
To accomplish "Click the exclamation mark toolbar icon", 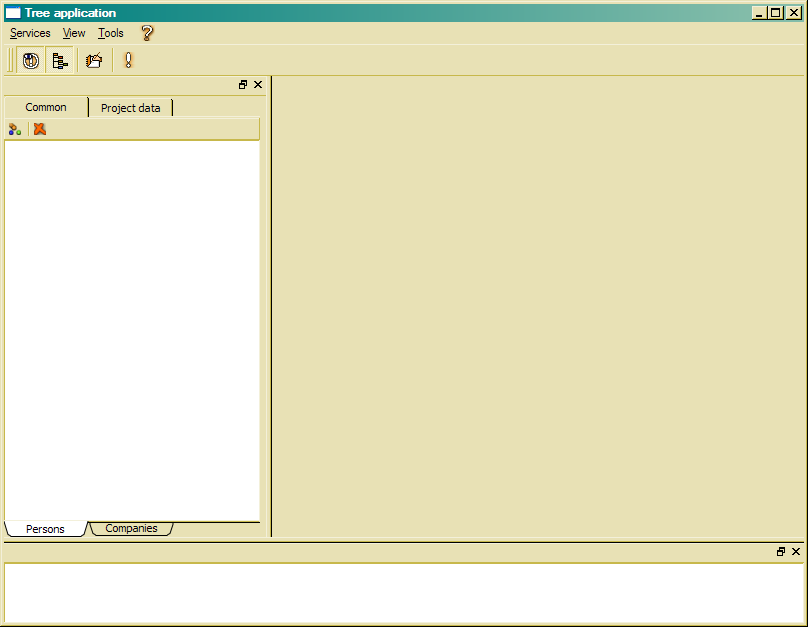I will pos(128,61).
